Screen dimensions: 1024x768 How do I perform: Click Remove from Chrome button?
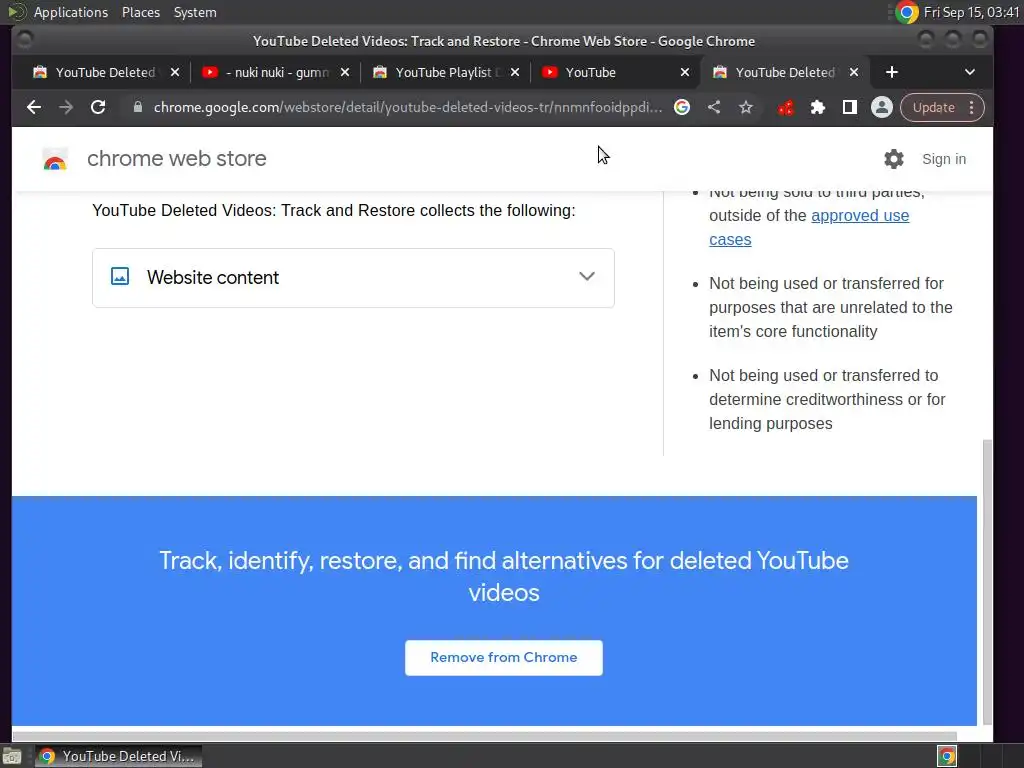pos(504,658)
